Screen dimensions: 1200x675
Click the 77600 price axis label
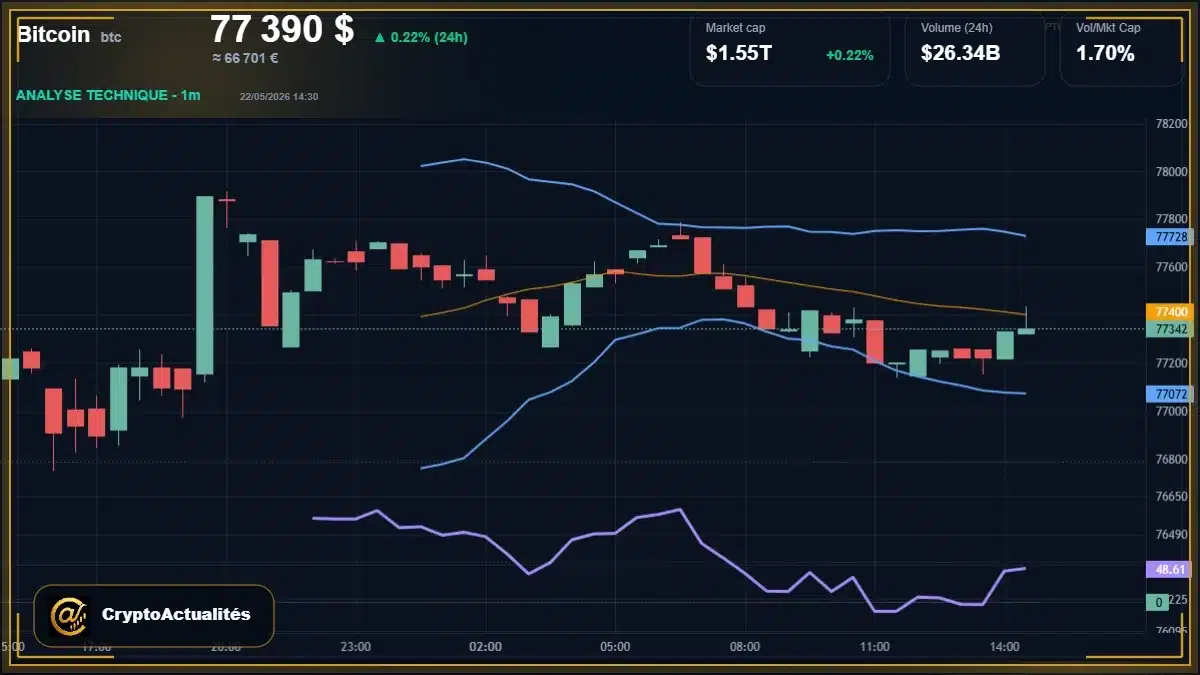1171,267
